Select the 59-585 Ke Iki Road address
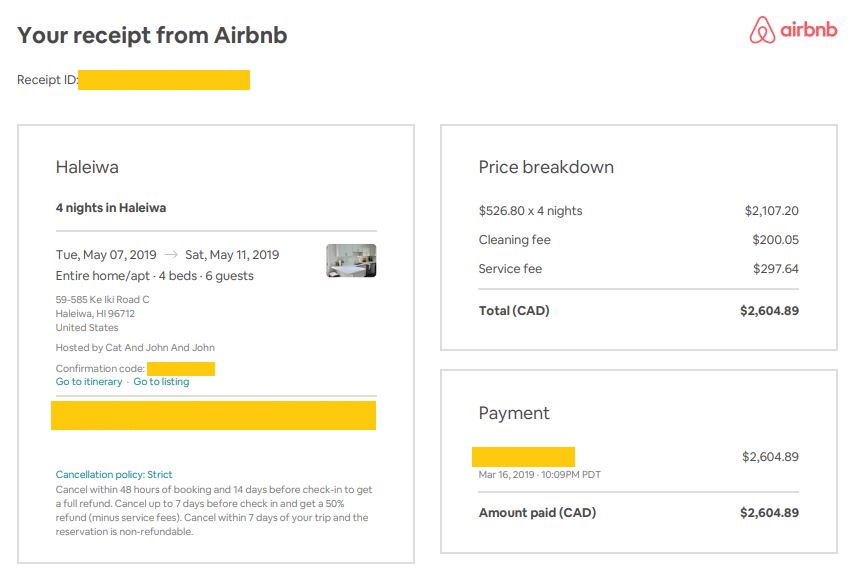858x579 pixels. coord(103,299)
